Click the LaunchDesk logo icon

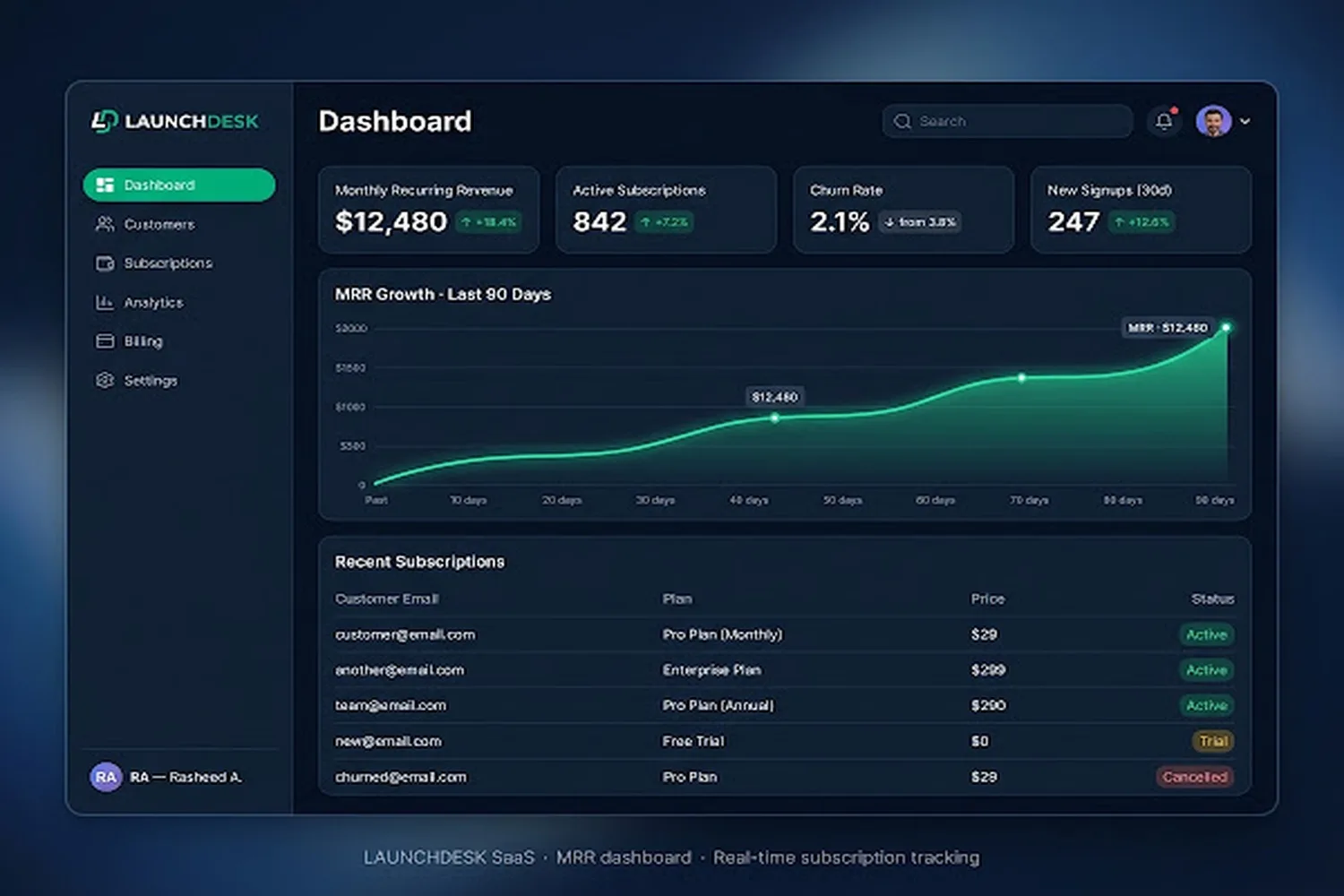click(x=104, y=121)
